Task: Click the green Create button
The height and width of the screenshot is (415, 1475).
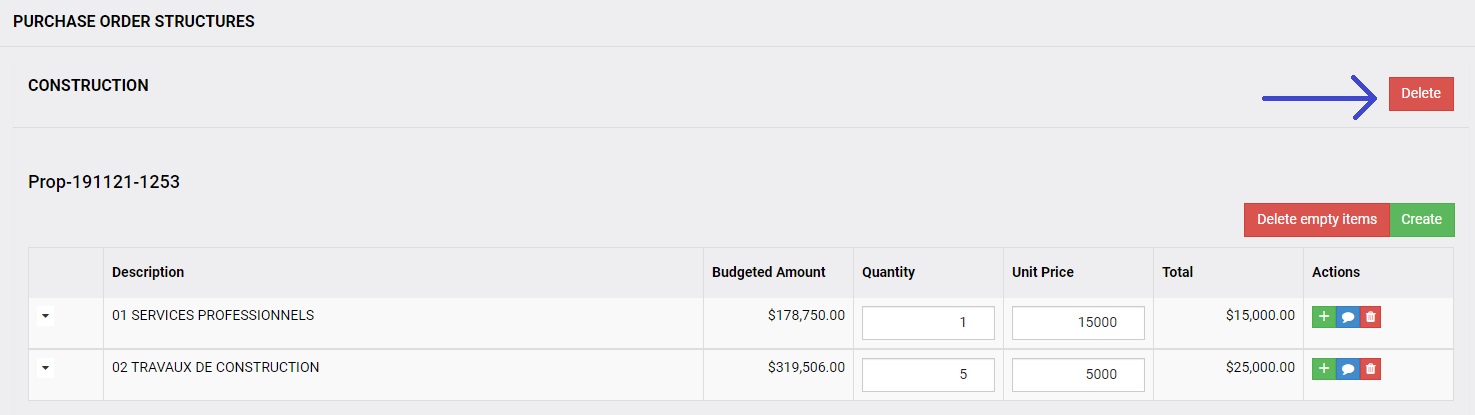Action: pos(1422,220)
